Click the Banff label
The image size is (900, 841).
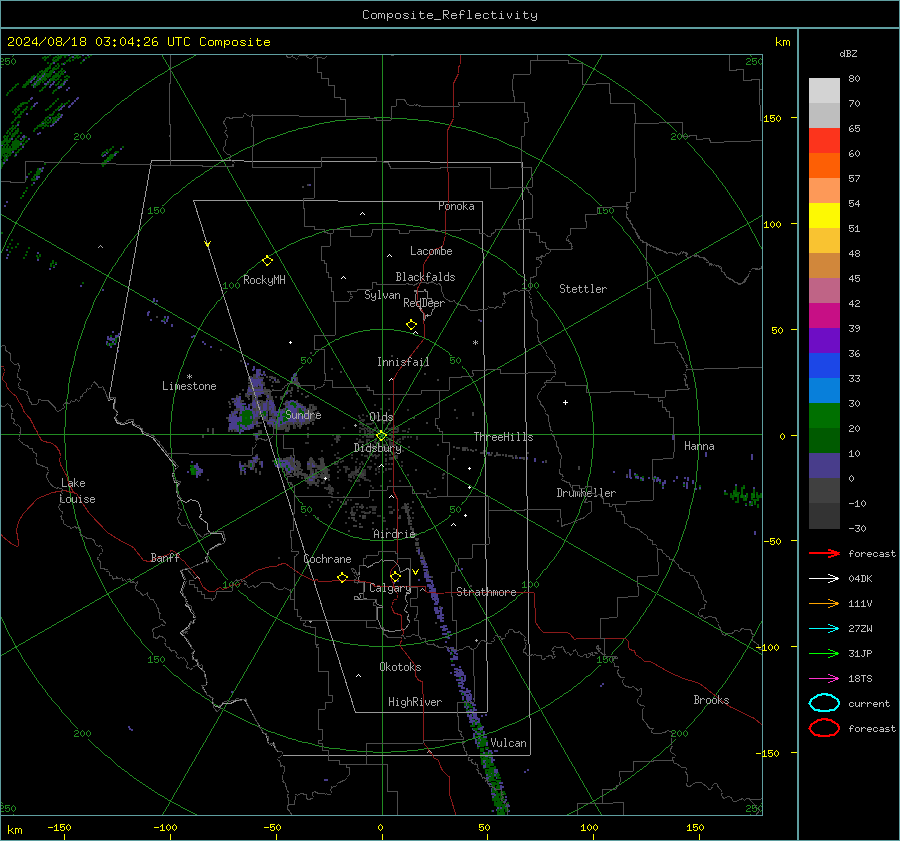165,558
